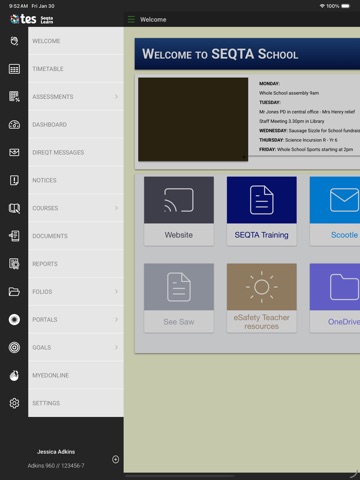Go to the TIMETABLE menu item

click(76, 69)
